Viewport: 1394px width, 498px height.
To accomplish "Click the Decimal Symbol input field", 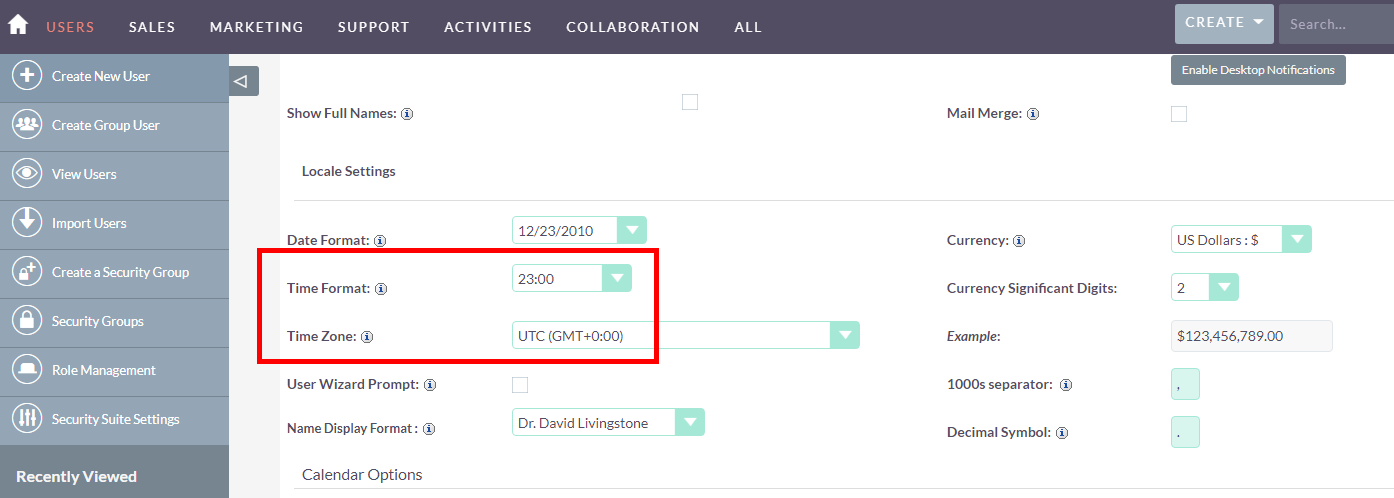I will [1185, 432].
